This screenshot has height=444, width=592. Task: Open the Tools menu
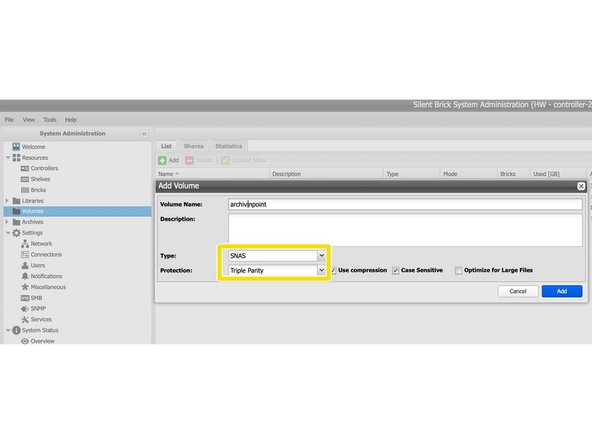coord(49,120)
